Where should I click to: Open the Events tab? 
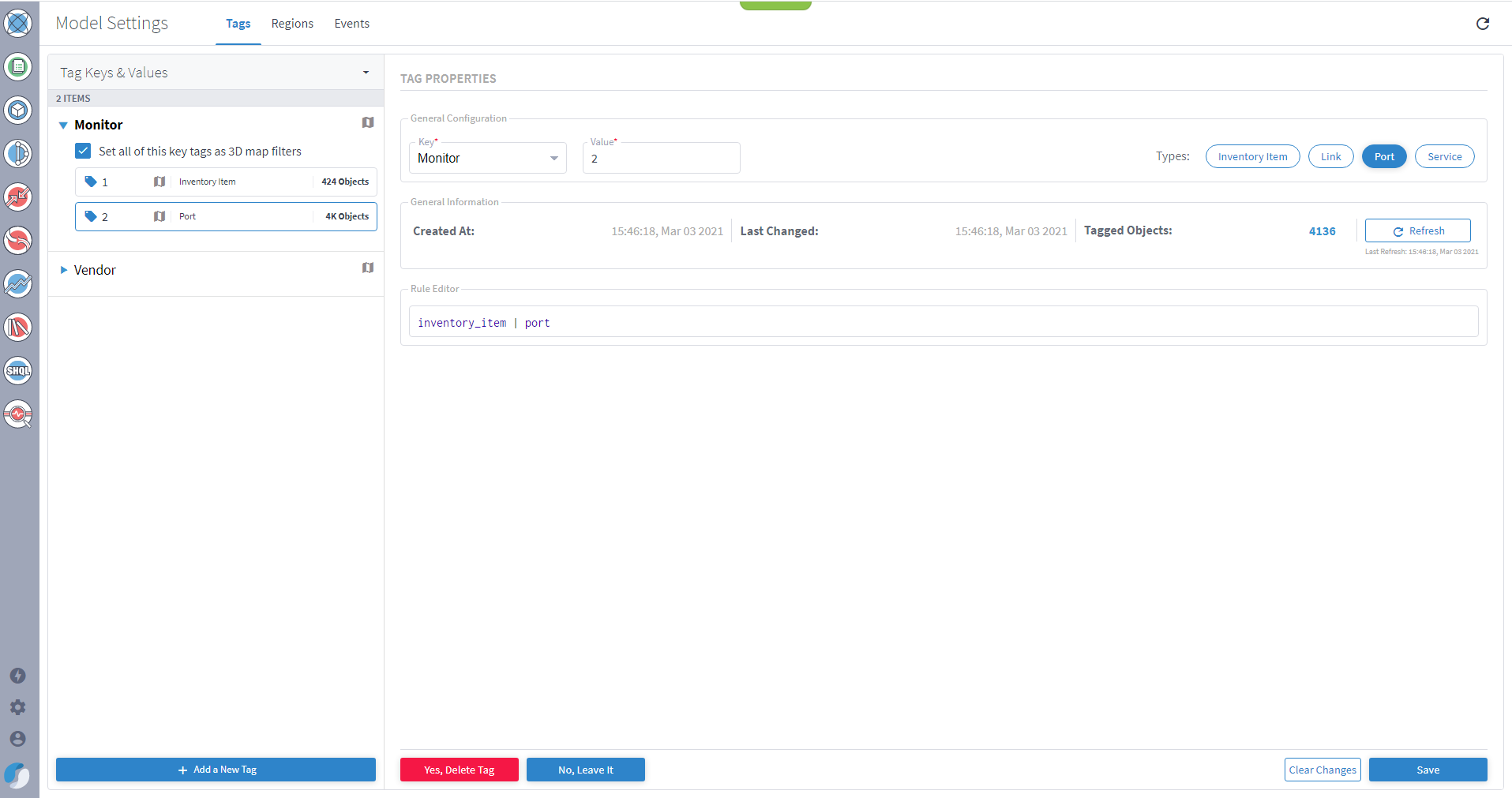[x=351, y=24]
